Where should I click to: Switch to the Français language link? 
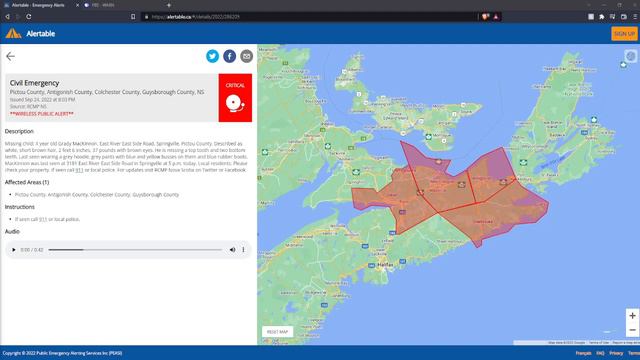583,353
